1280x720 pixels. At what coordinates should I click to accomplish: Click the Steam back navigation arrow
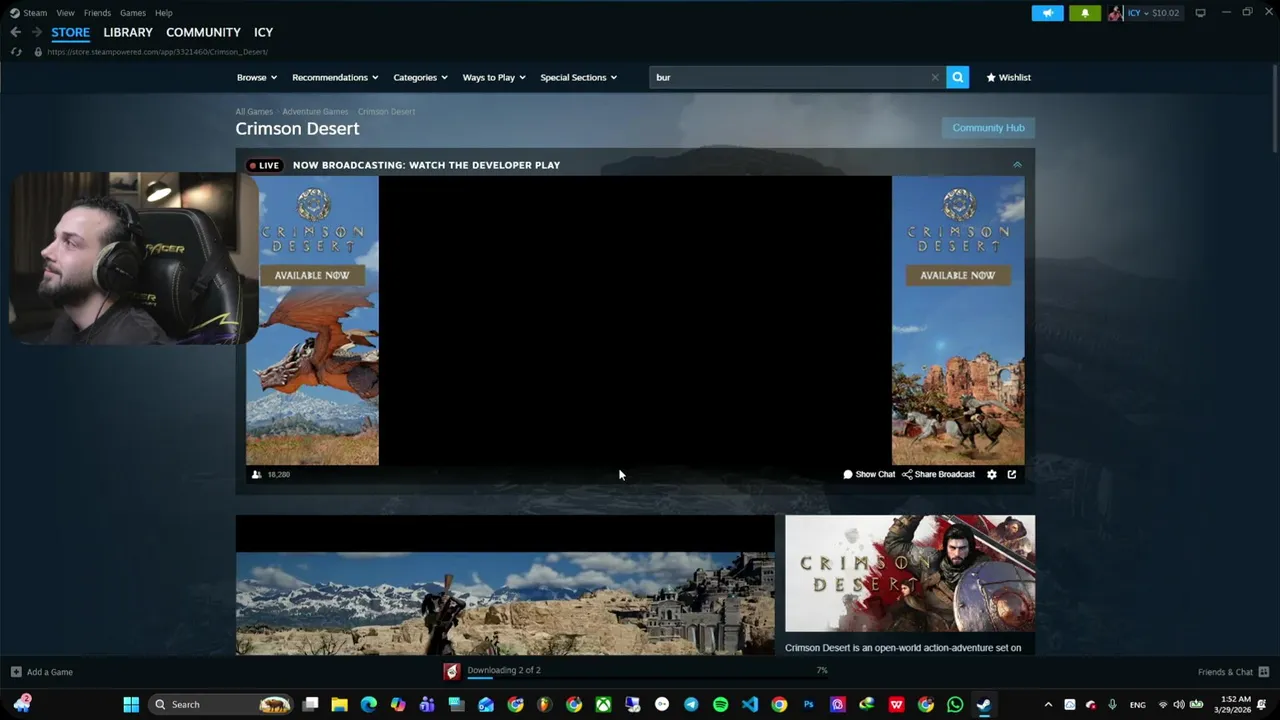[x=15, y=32]
